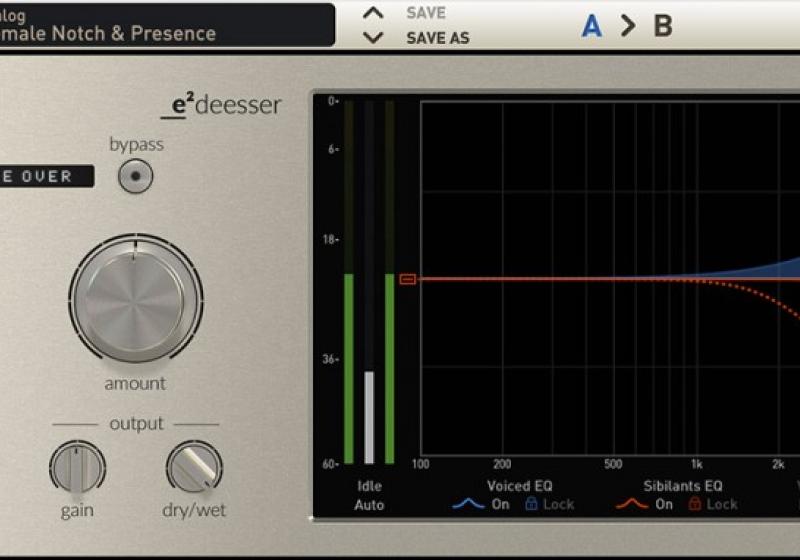Select the next preset with down chevron
The width and height of the screenshot is (800, 560).
(373, 38)
